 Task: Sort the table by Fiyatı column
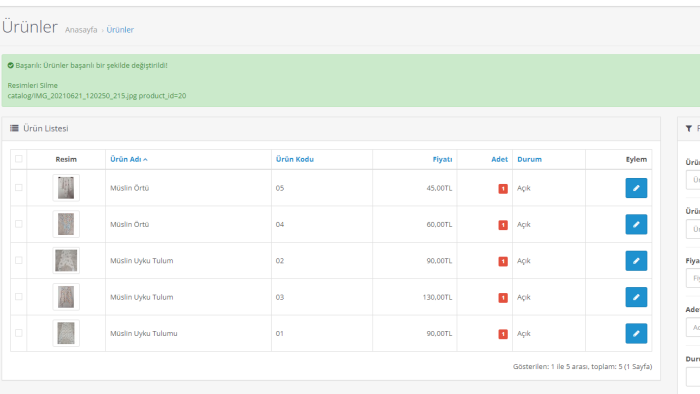pyautogui.click(x=442, y=159)
